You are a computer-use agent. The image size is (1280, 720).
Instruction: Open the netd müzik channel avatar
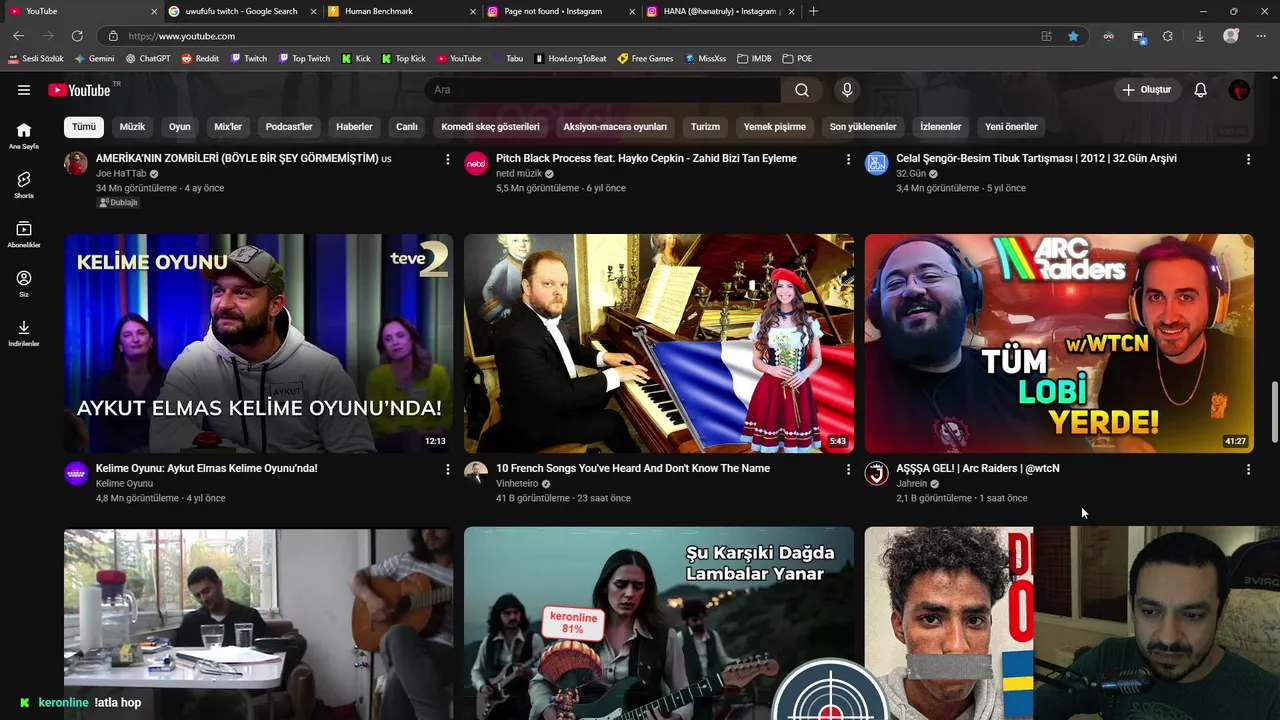point(476,163)
